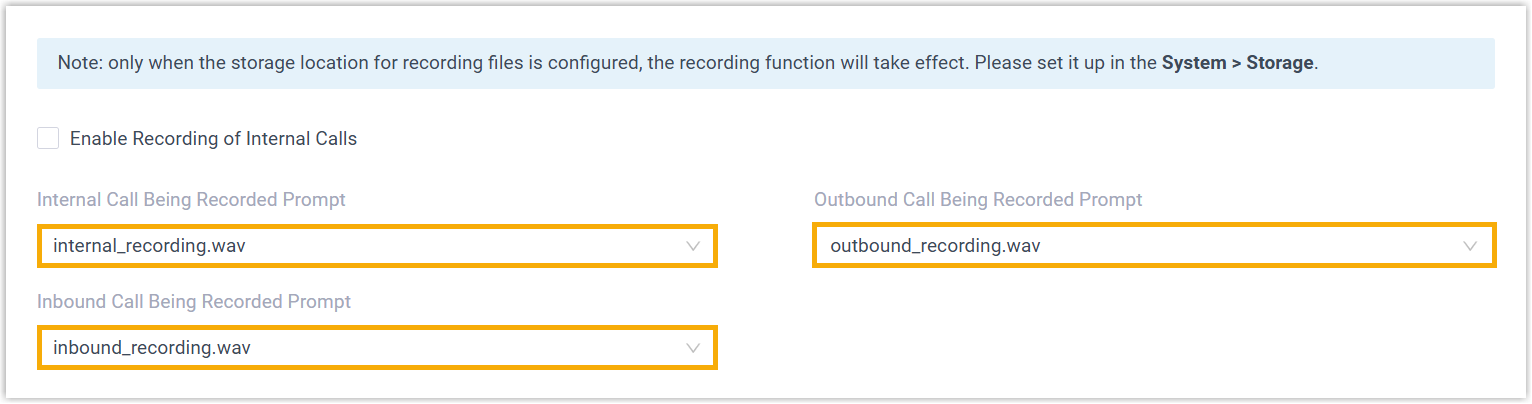Select the internal_recording.wav value text

point(149,246)
